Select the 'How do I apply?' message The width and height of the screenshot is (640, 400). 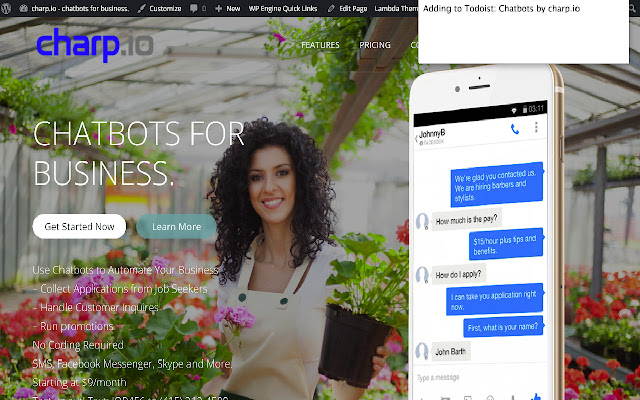pos(458,274)
